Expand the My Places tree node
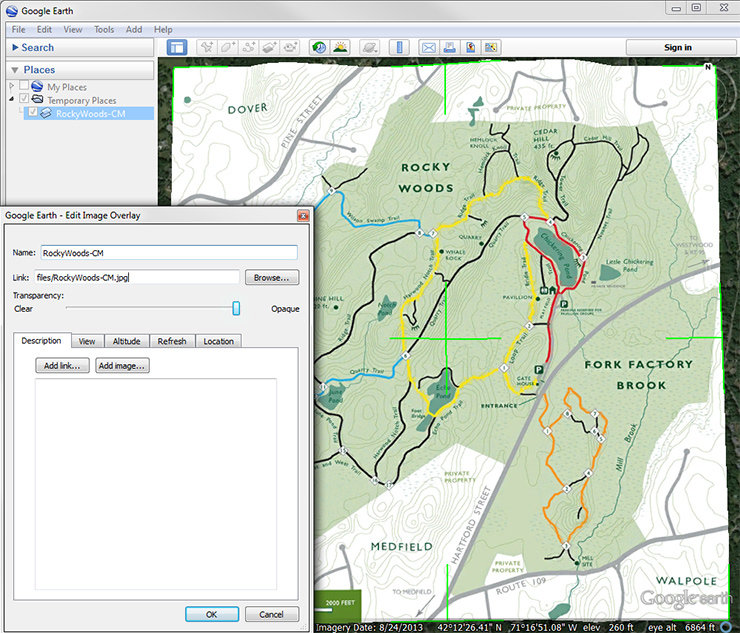 (11, 87)
